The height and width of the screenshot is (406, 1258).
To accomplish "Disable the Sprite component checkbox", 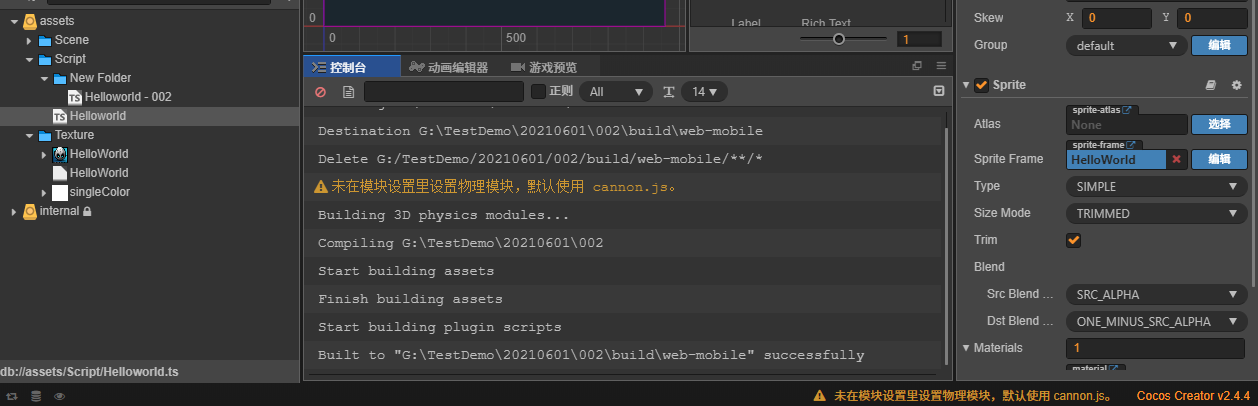I will tap(982, 85).
